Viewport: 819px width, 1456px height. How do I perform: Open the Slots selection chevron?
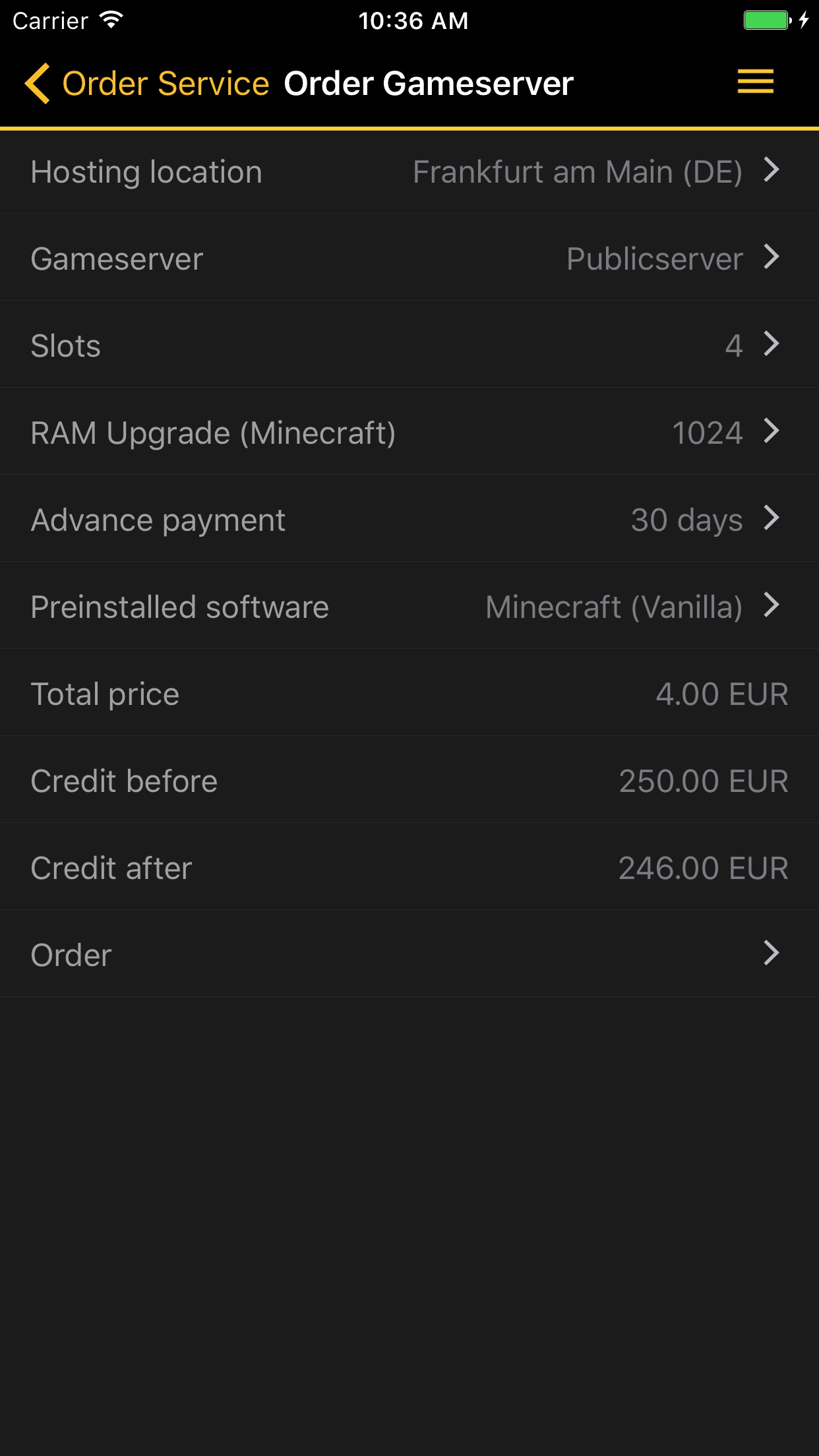coord(771,344)
